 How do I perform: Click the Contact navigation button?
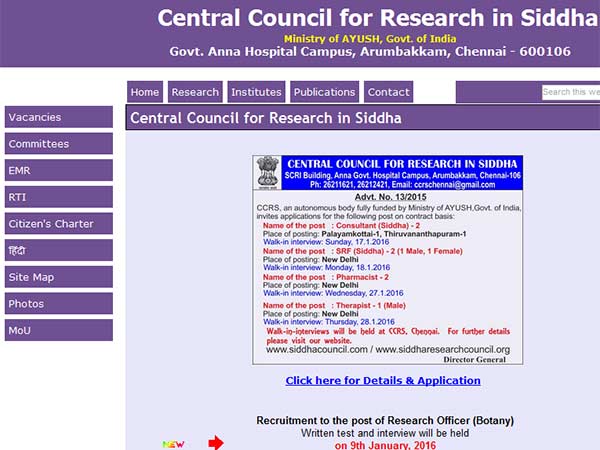[388, 92]
